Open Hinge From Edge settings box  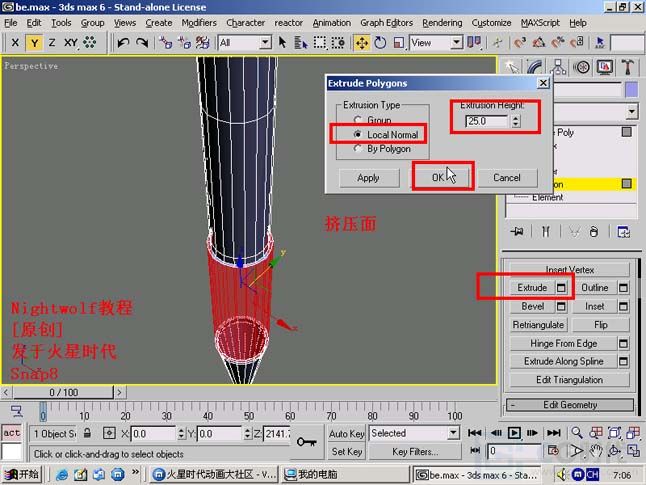(623, 343)
